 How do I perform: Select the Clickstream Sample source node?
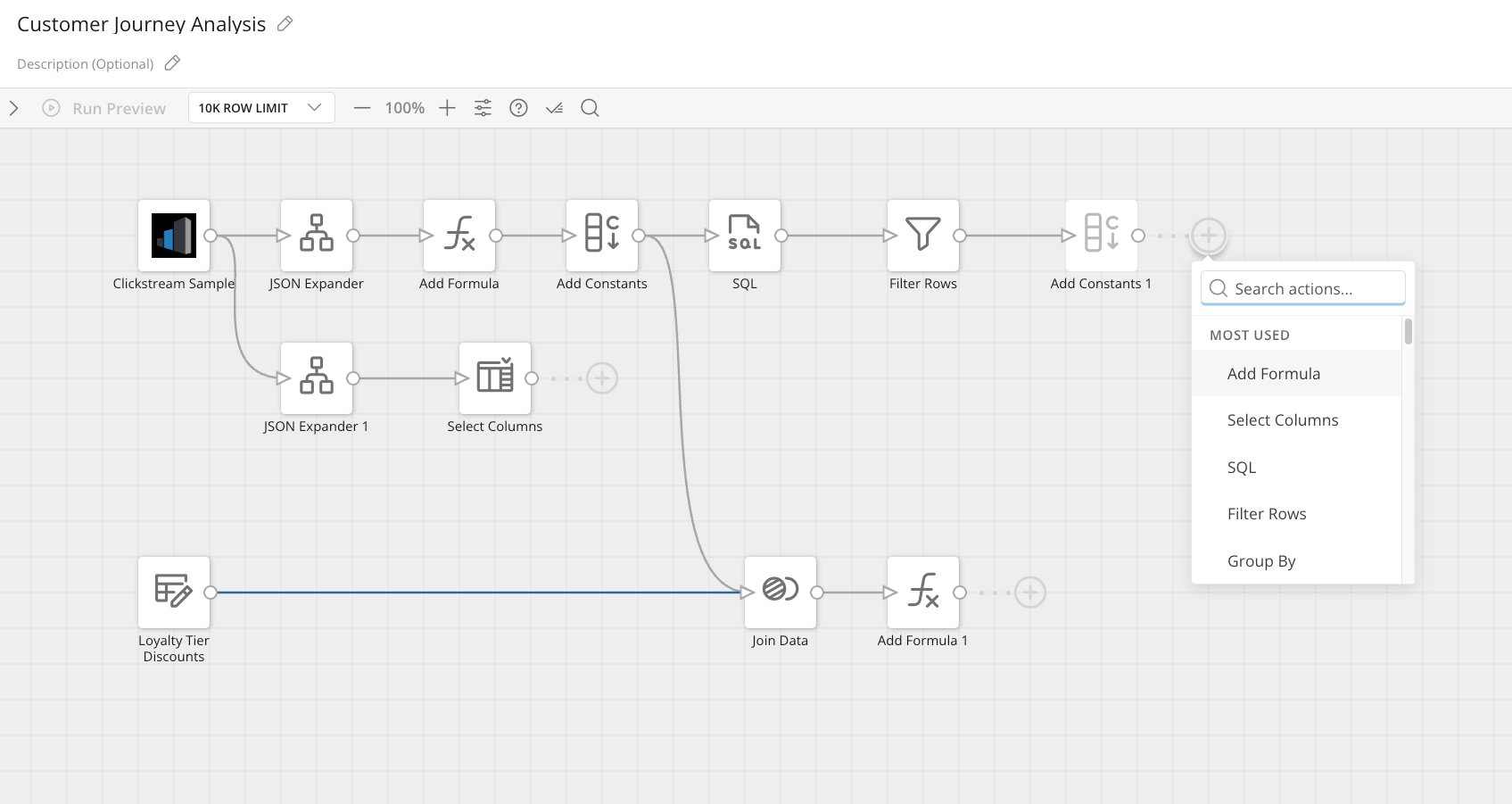pyautogui.click(x=174, y=236)
